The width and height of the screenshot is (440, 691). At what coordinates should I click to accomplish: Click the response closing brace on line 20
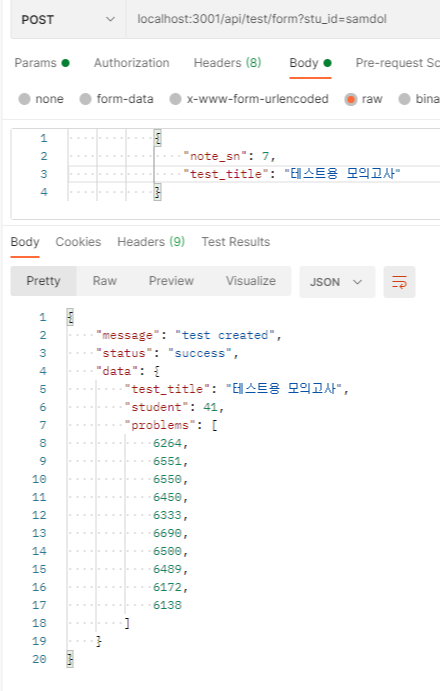click(x=70, y=659)
